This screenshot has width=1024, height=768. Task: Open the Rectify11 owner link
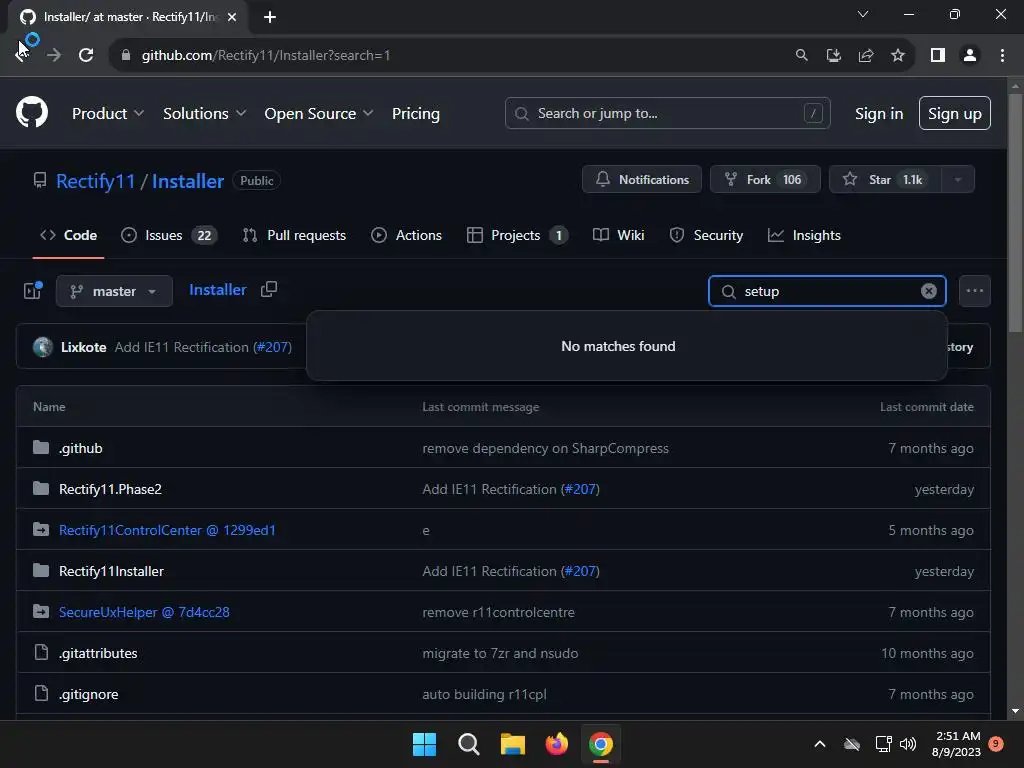(95, 181)
